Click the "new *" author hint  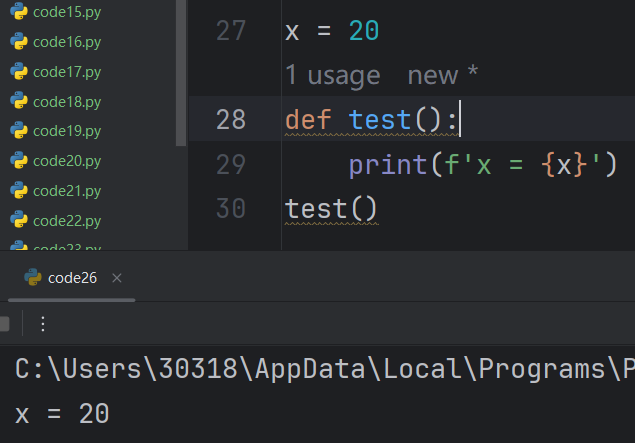443,75
